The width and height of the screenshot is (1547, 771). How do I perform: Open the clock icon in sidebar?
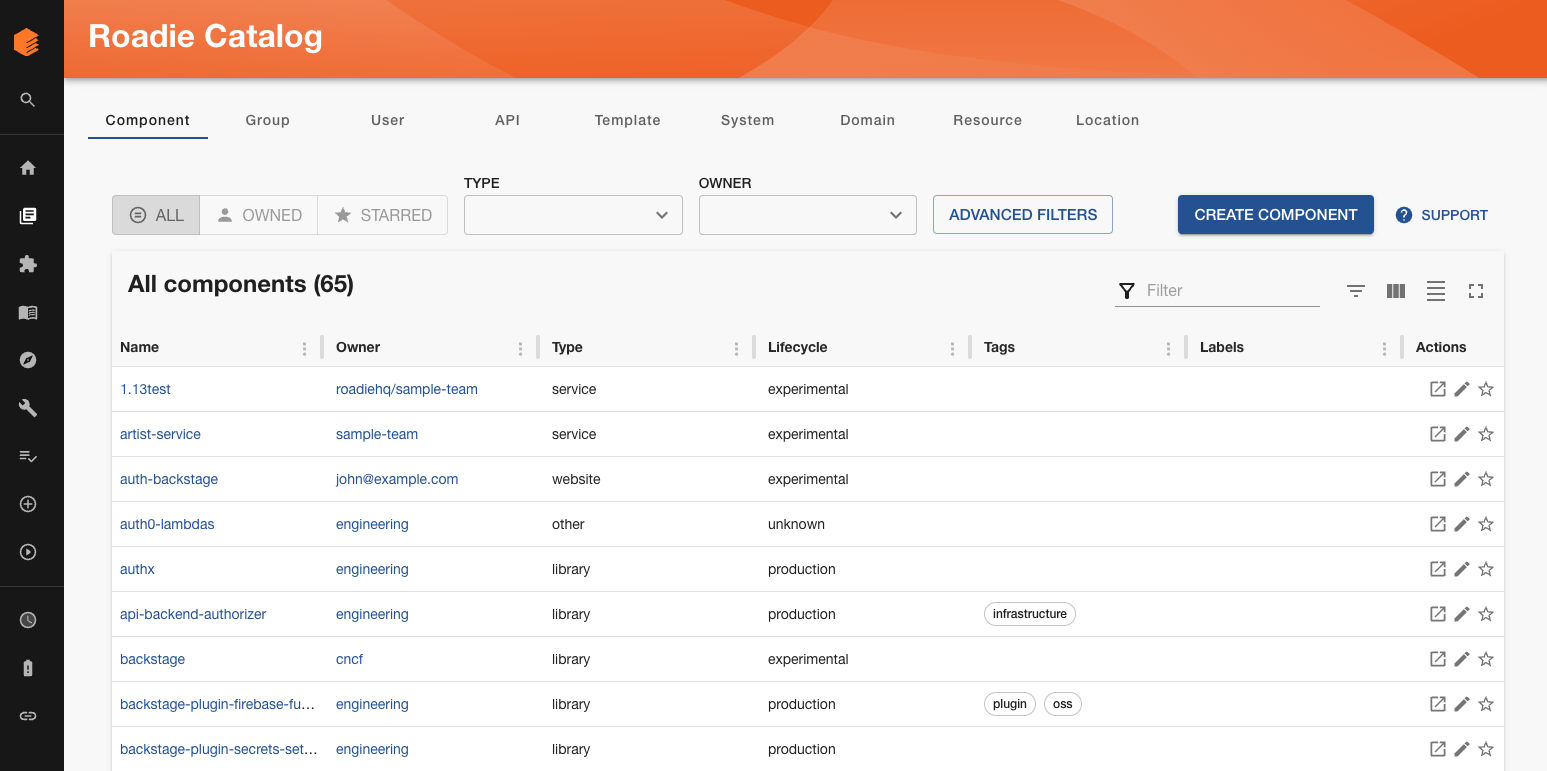[x=28, y=620]
